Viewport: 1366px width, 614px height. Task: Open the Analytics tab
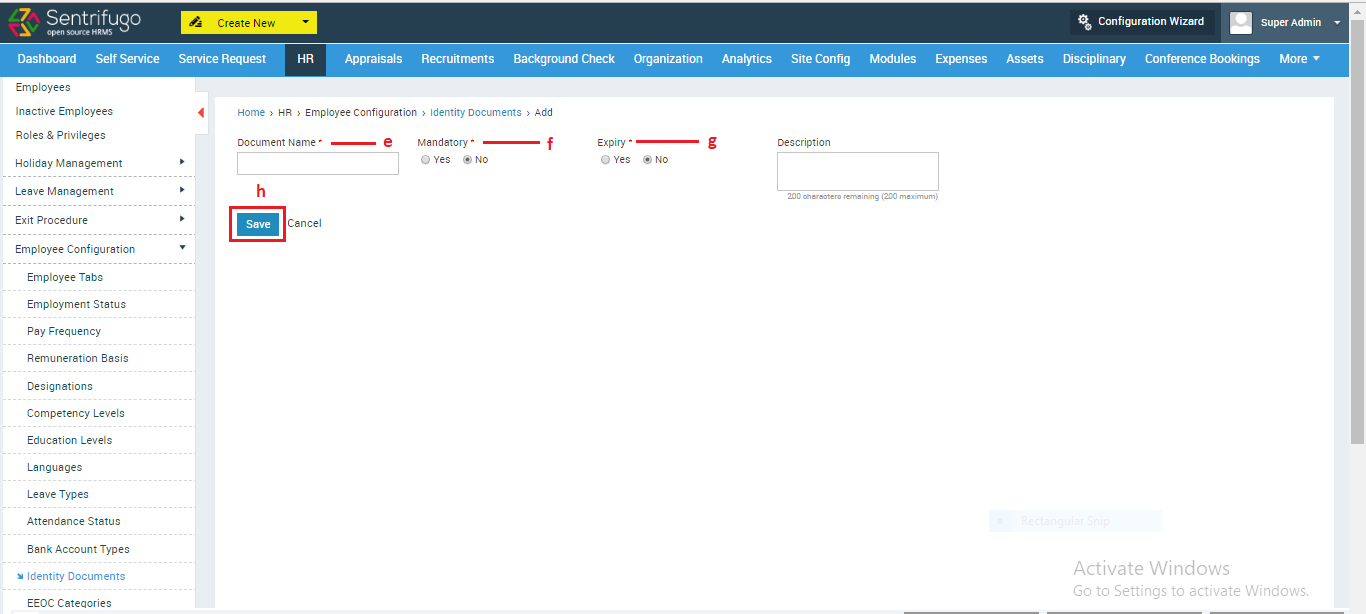[747, 59]
